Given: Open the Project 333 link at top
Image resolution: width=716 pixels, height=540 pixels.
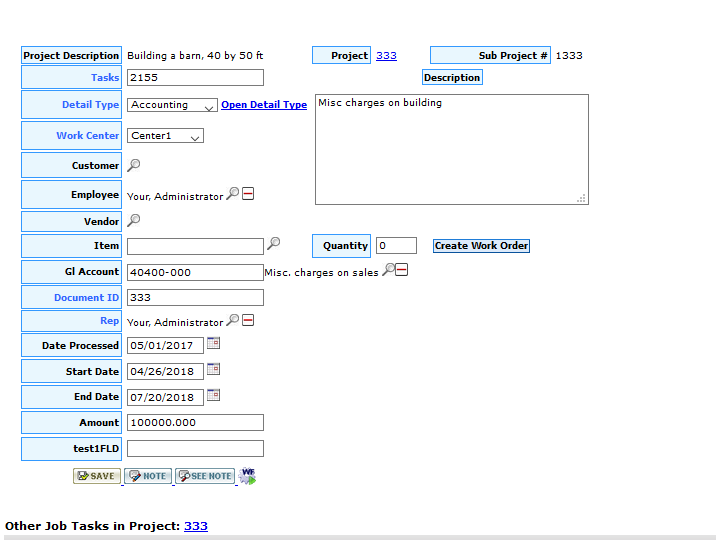Looking at the screenshot, I should (386, 56).
